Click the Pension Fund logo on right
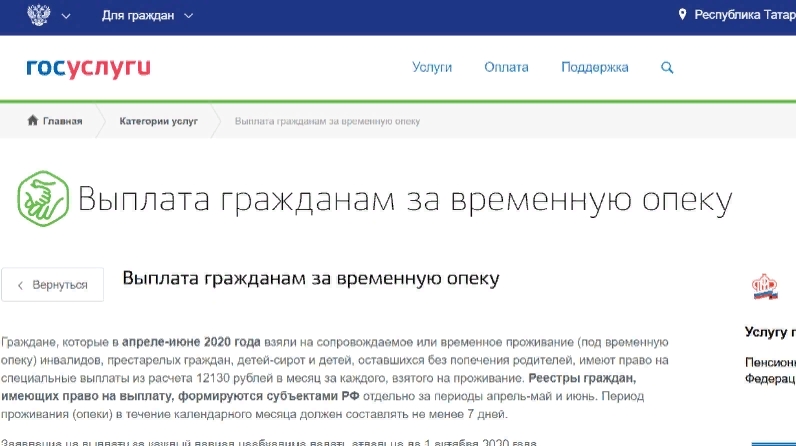 click(766, 287)
